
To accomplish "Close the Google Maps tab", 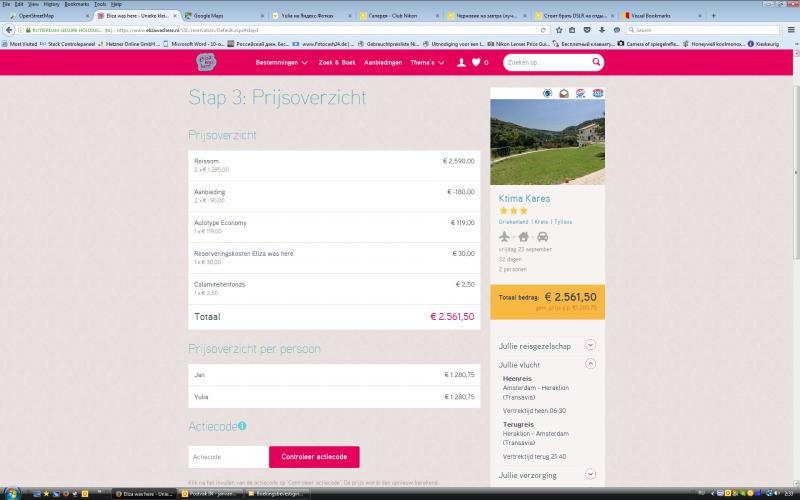I will pyautogui.click(x=263, y=16).
